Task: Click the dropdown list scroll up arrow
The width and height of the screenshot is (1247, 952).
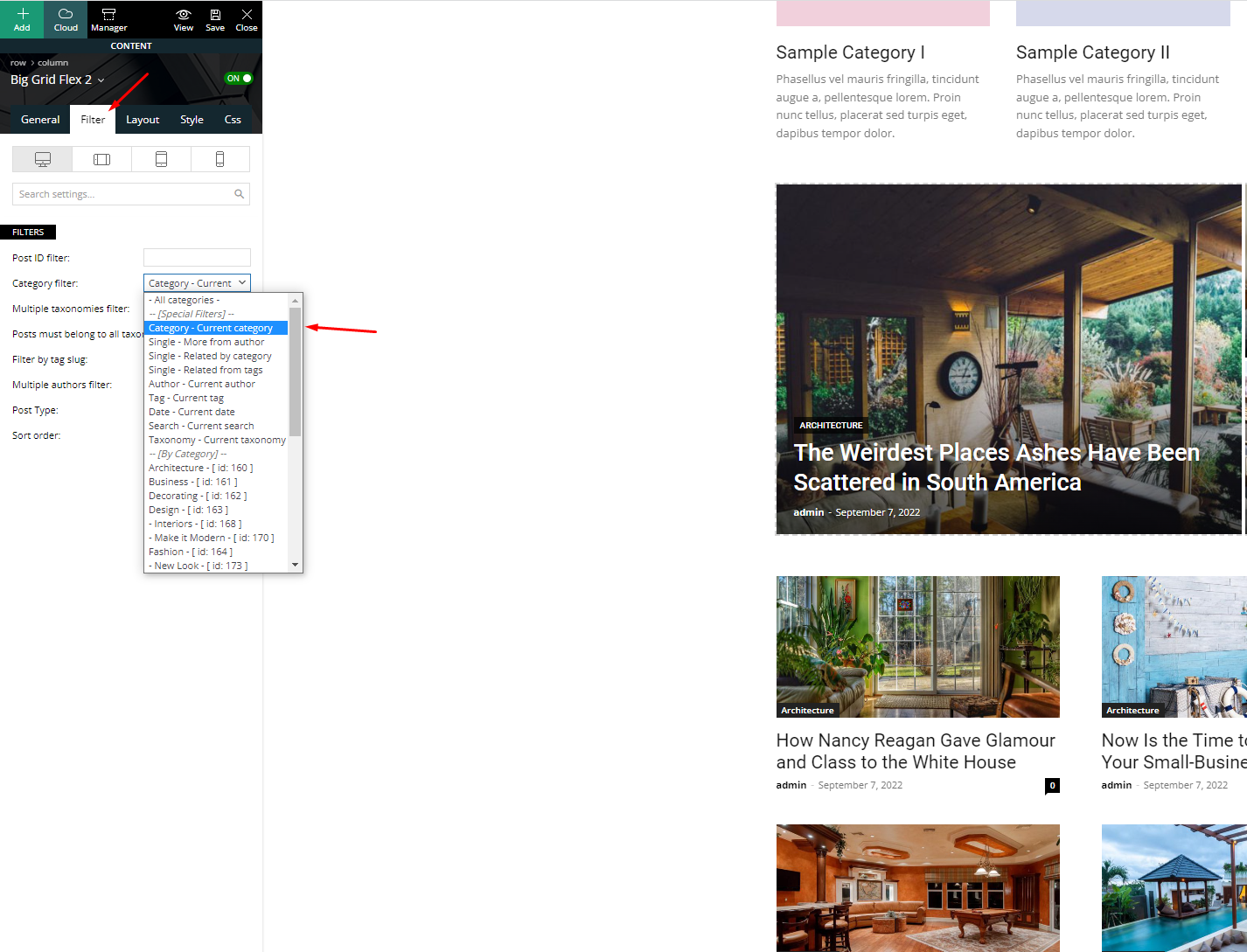Action: point(295,301)
